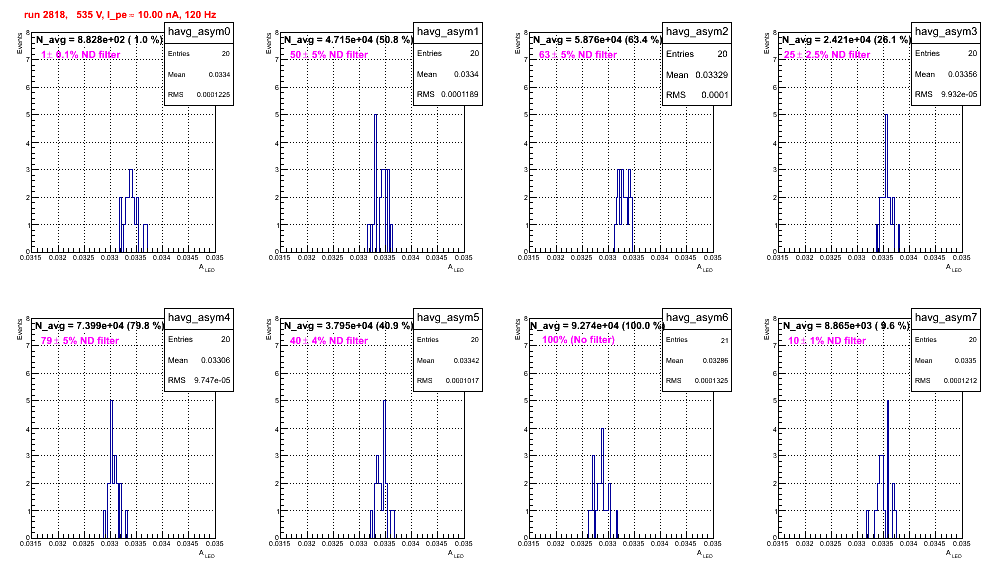The width and height of the screenshot is (996, 572).
Task: Select Mean value 0.0335 in havg_asym7 stats
Action: click(966, 360)
